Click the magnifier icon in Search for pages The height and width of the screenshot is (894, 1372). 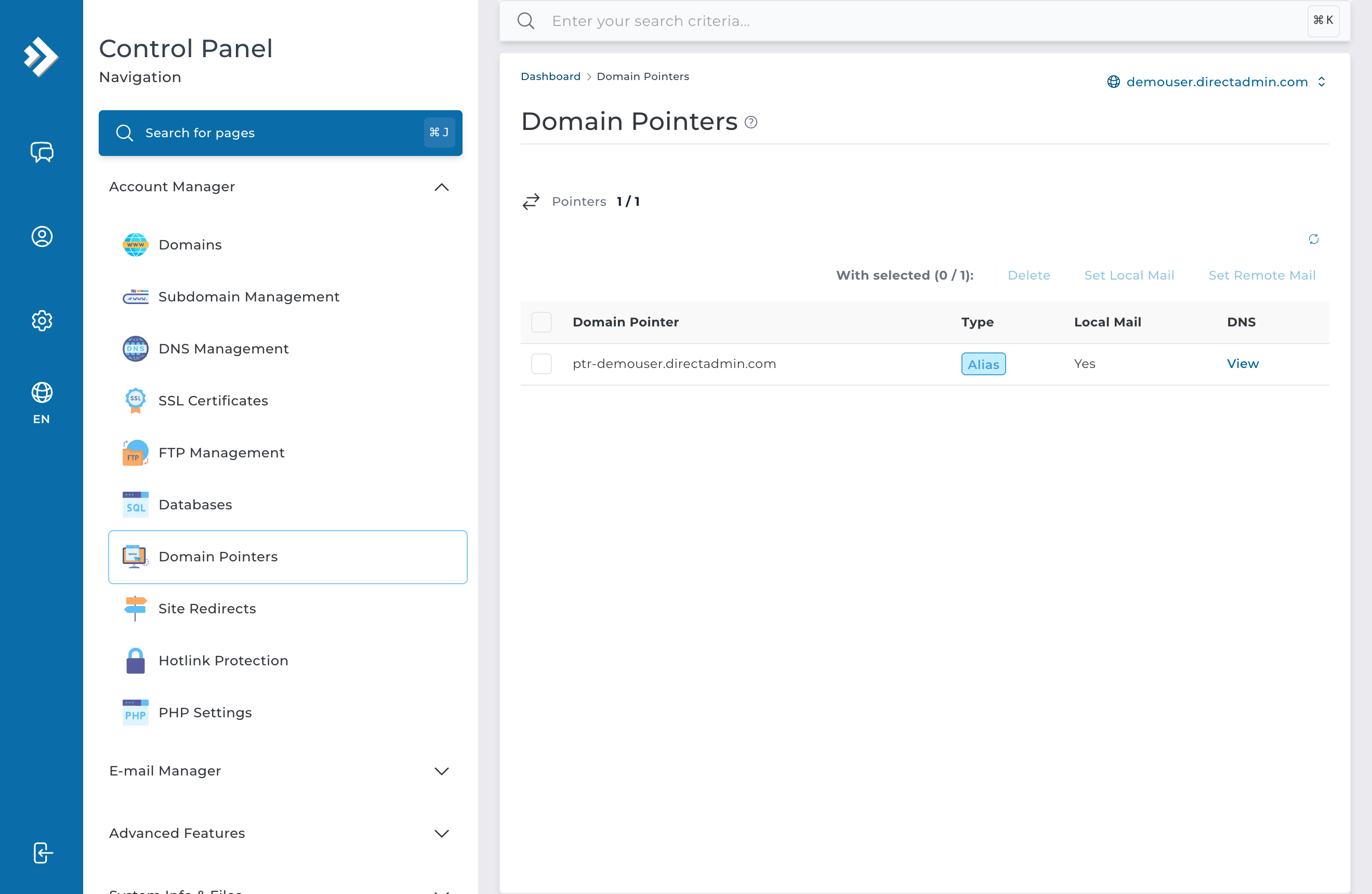point(125,133)
